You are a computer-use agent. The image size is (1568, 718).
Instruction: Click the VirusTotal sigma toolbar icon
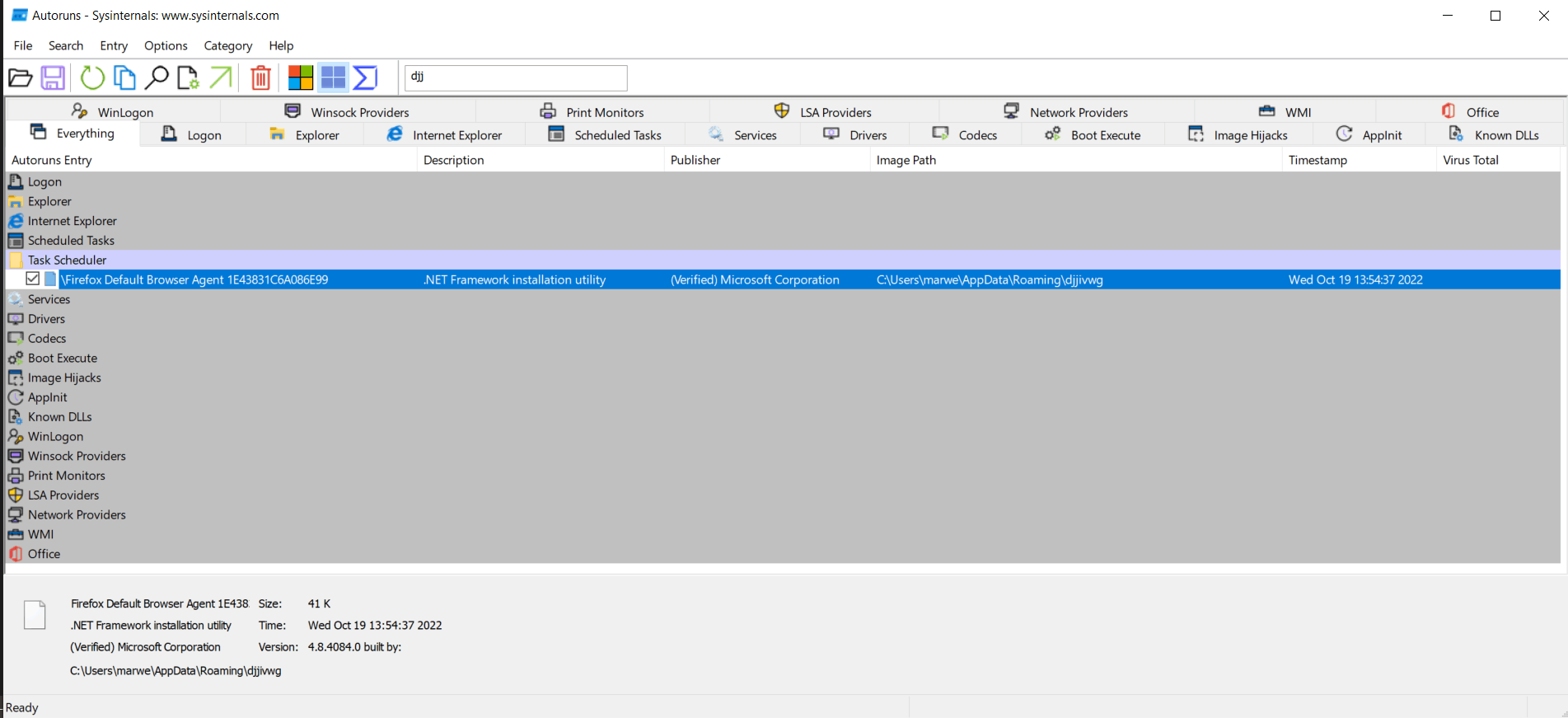click(365, 78)
